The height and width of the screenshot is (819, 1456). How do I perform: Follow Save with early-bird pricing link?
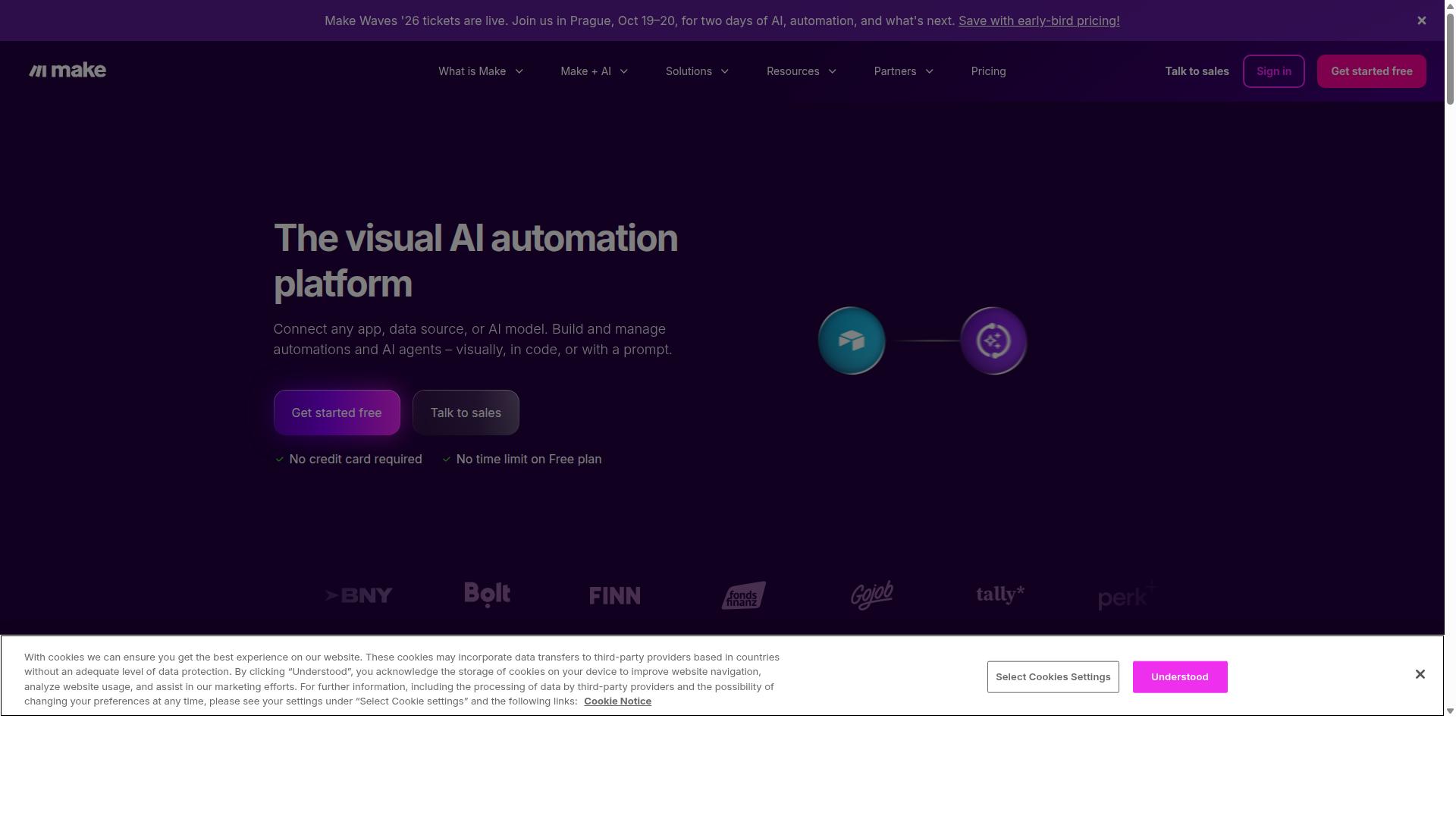[1039, 20]
